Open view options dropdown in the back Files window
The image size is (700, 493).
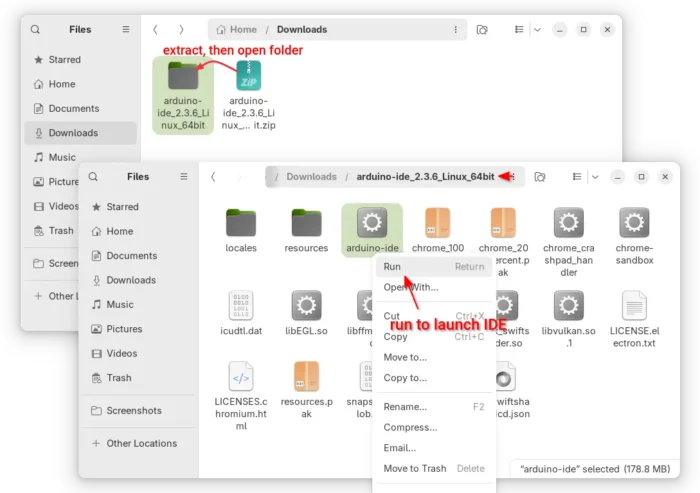(538, 29)
